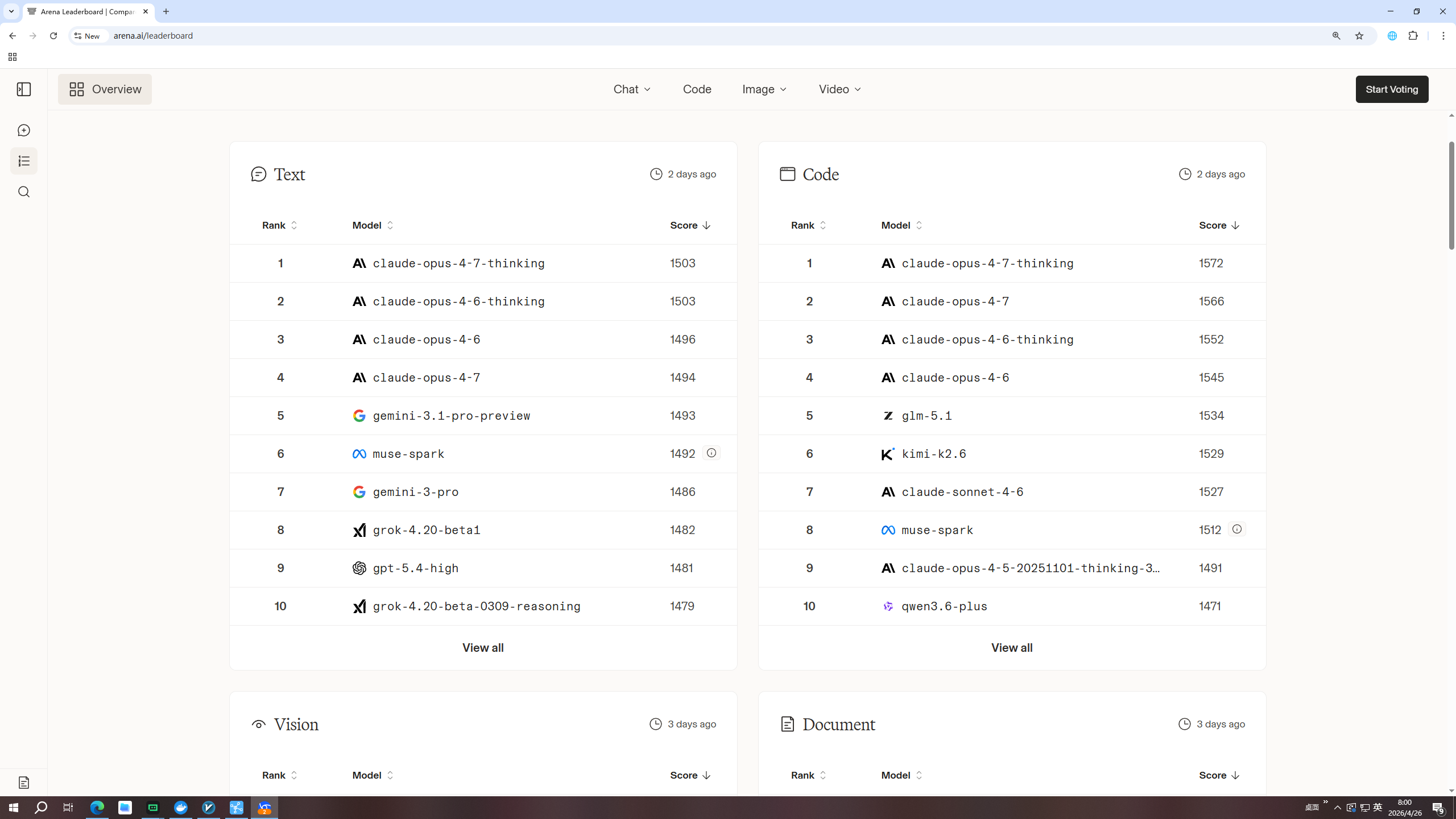Sort Text table by Score
The width and height of the screenshot is (1456, 819).
(x=690, y=225)
